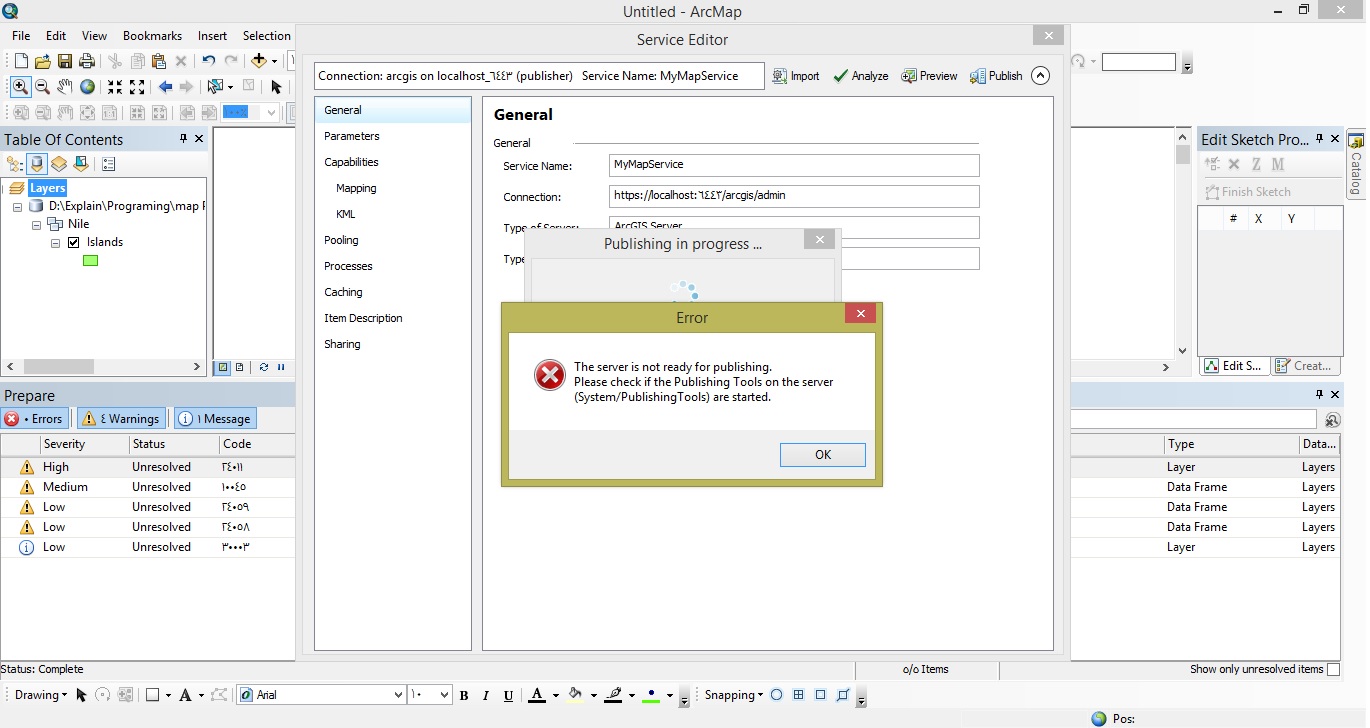Select the Pan hand tool
Image resolution: width=1370 pixels, height=728 pixels.
[x=65, y=87]
